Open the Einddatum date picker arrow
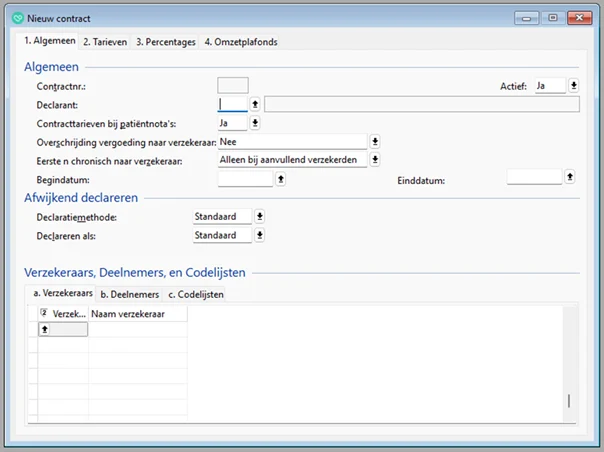Screen dimensions: 604x452 570,177
